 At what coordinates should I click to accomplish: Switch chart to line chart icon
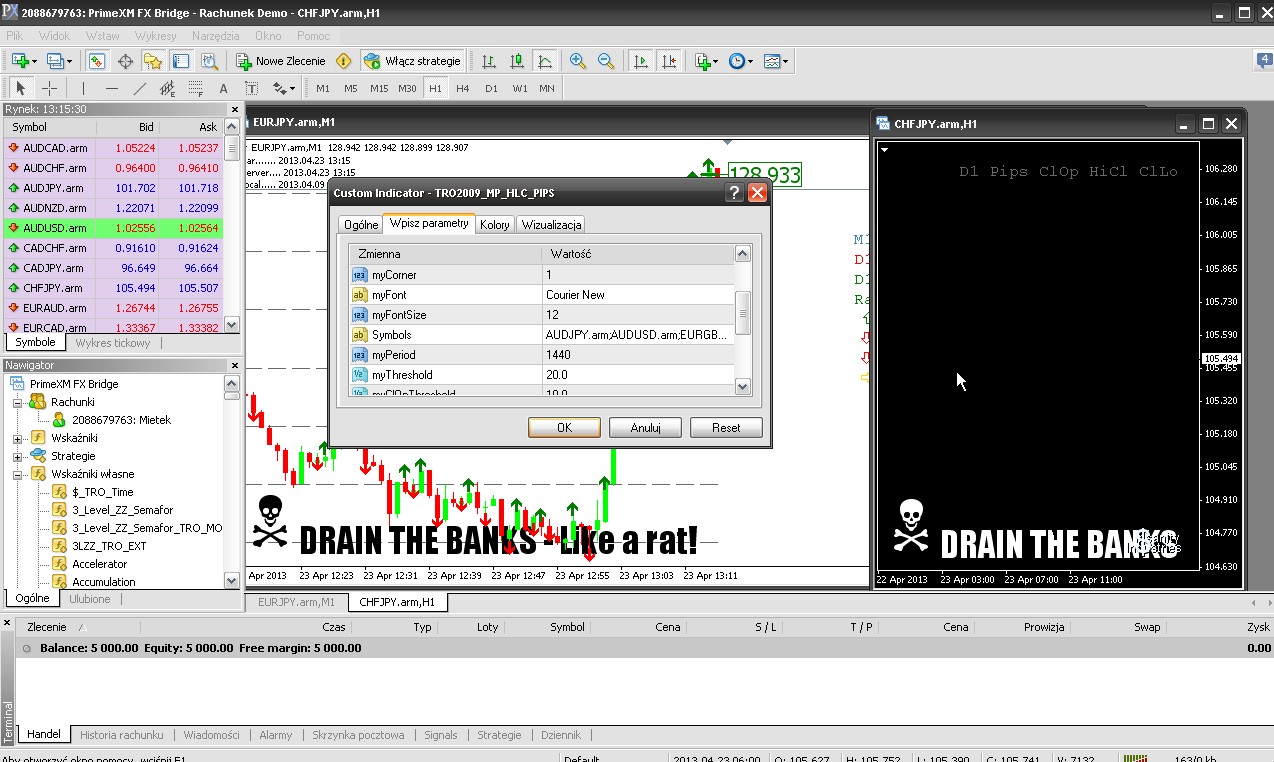point(545,61)
